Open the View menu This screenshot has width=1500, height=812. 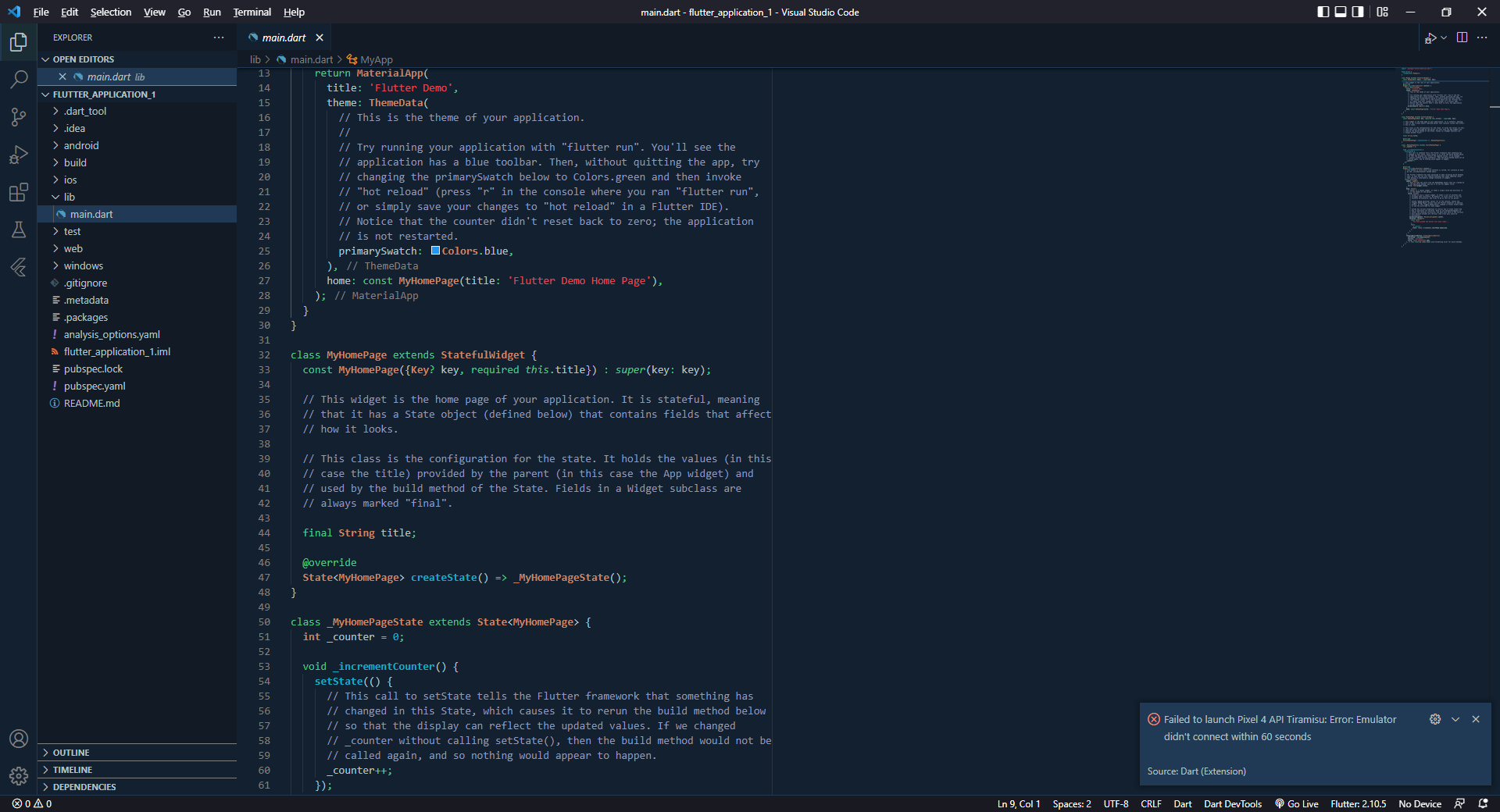pyautogui.click(x=155, y=12)
